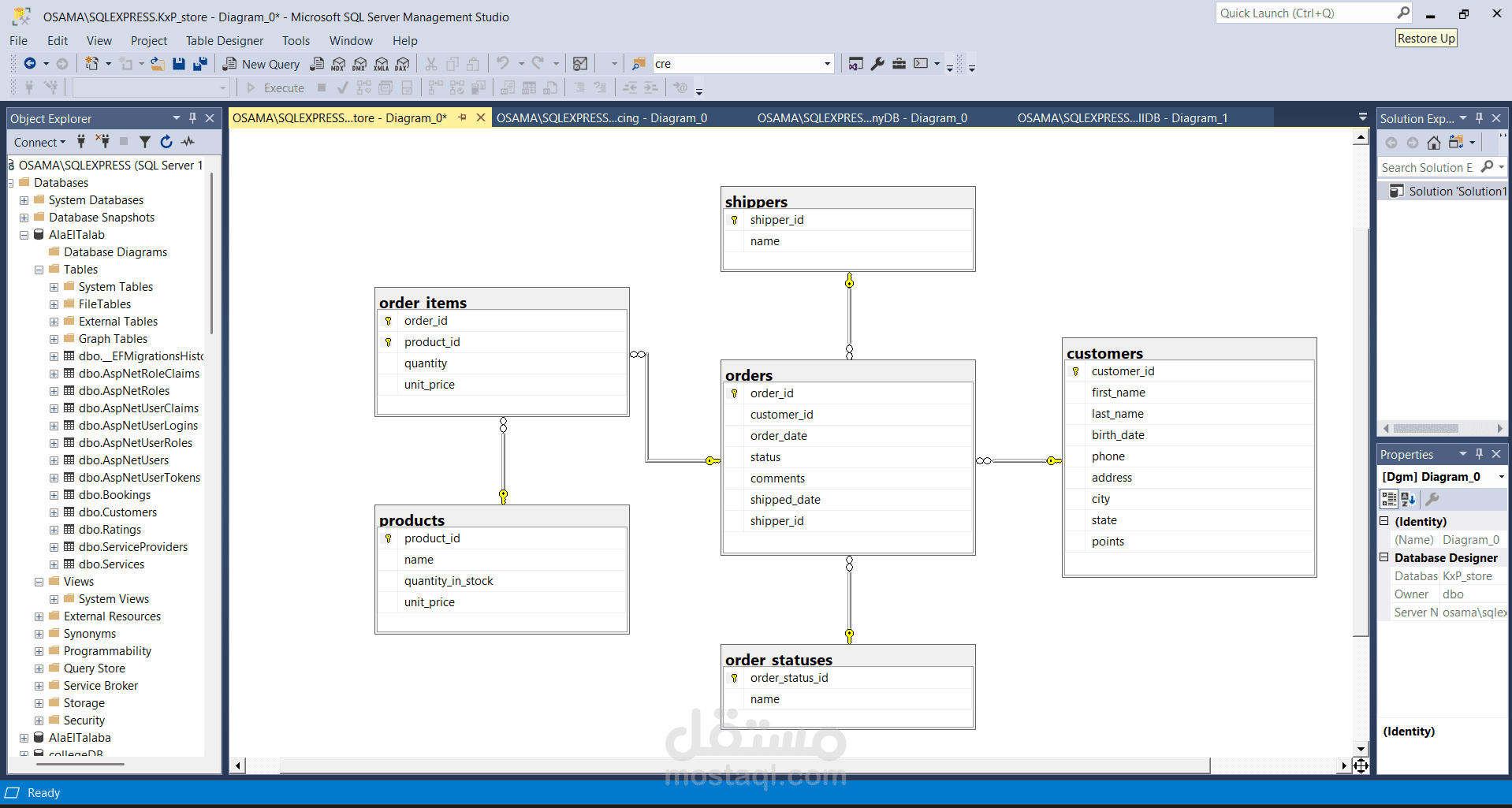Open the Table Designer menu
This screenshot has width=1512, height=808.
pos(224,41)
